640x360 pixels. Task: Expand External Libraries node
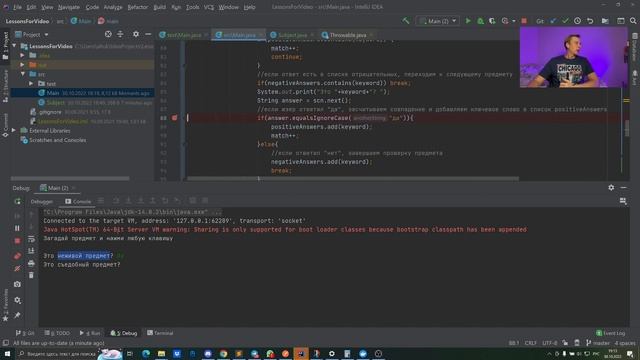pyautogui.click(x=14, y=131)
